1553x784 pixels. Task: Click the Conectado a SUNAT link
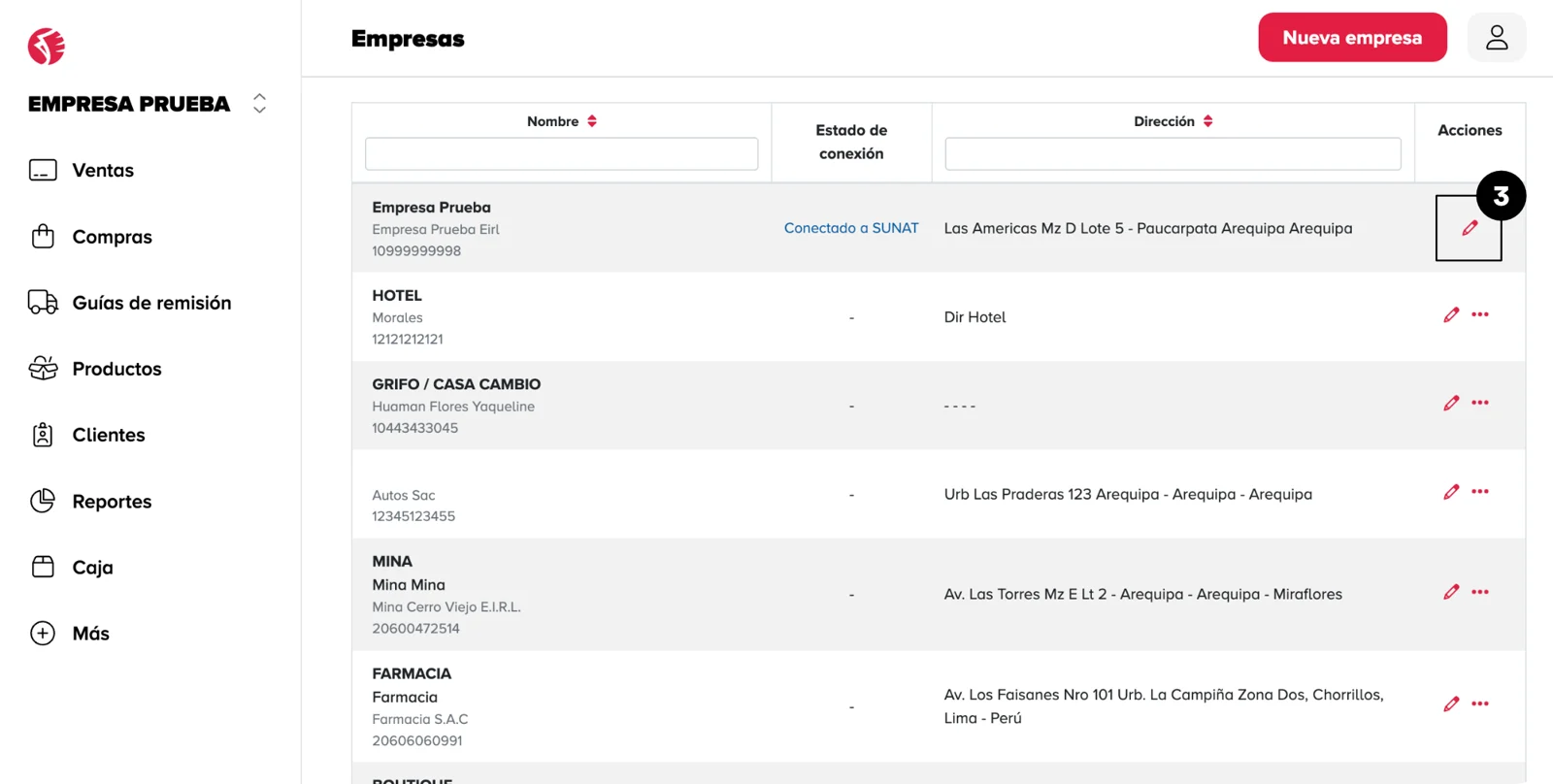click(x=850, y=228)
